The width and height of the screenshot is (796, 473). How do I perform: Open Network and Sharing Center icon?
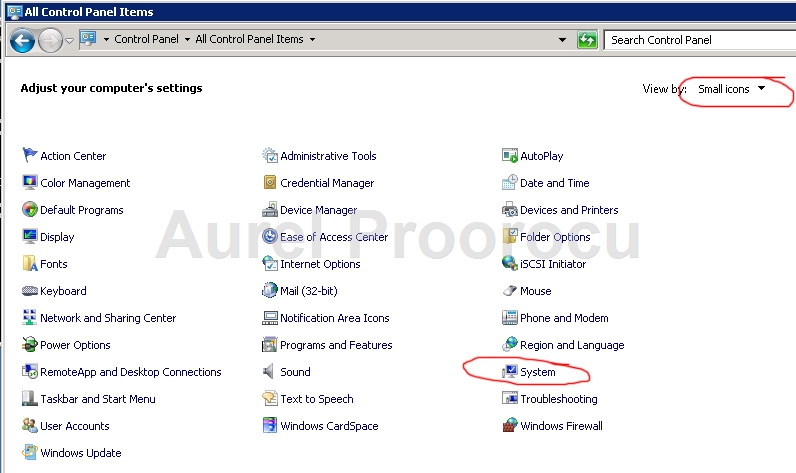(x=29, y=317)
